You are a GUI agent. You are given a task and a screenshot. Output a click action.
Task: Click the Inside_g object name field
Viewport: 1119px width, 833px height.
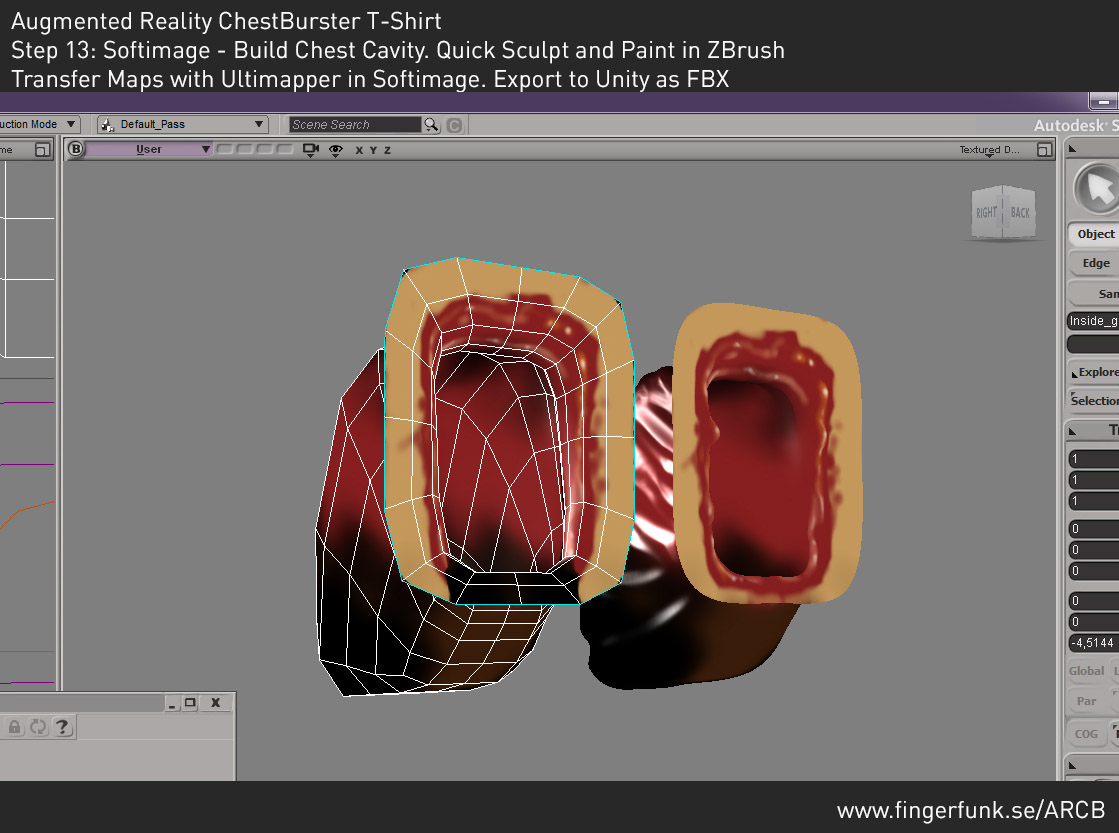coord(1093,321)
